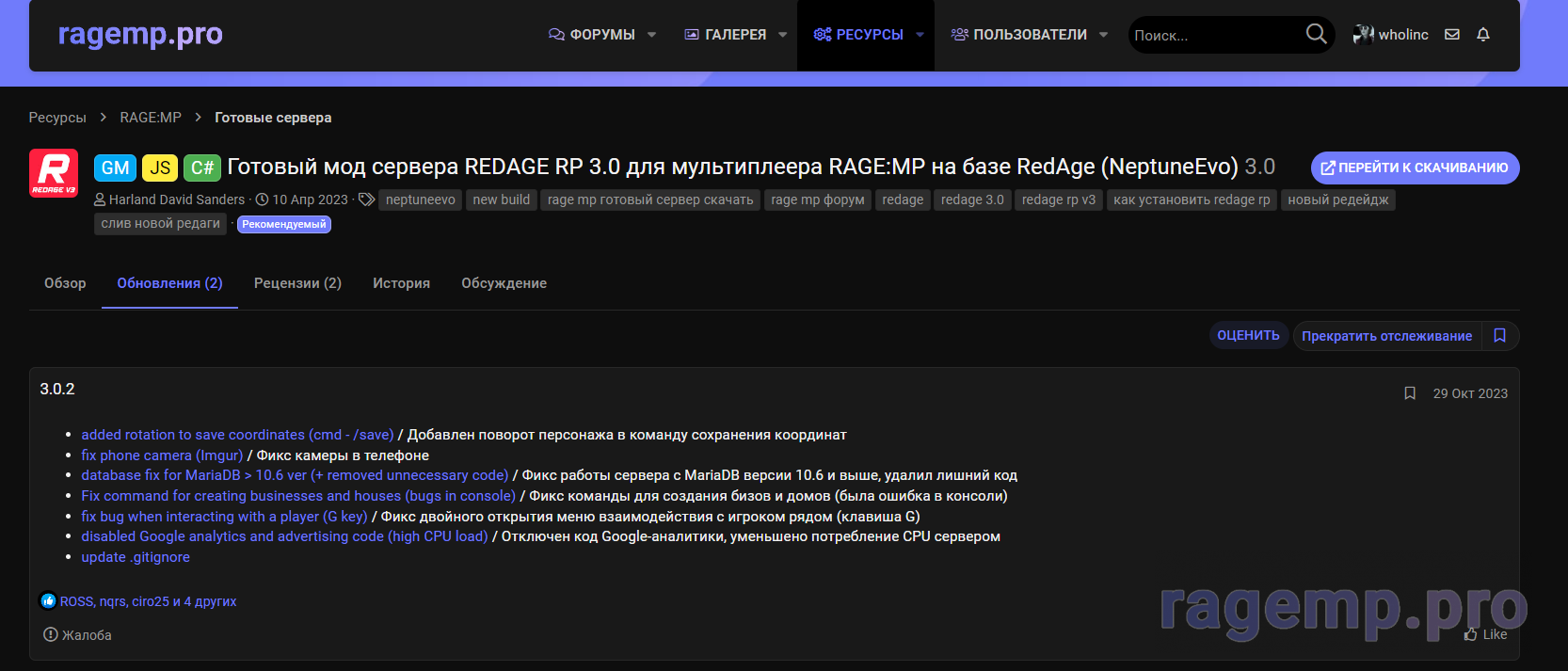Expand the ФОРУМЫ dropdown arrow

651,35
